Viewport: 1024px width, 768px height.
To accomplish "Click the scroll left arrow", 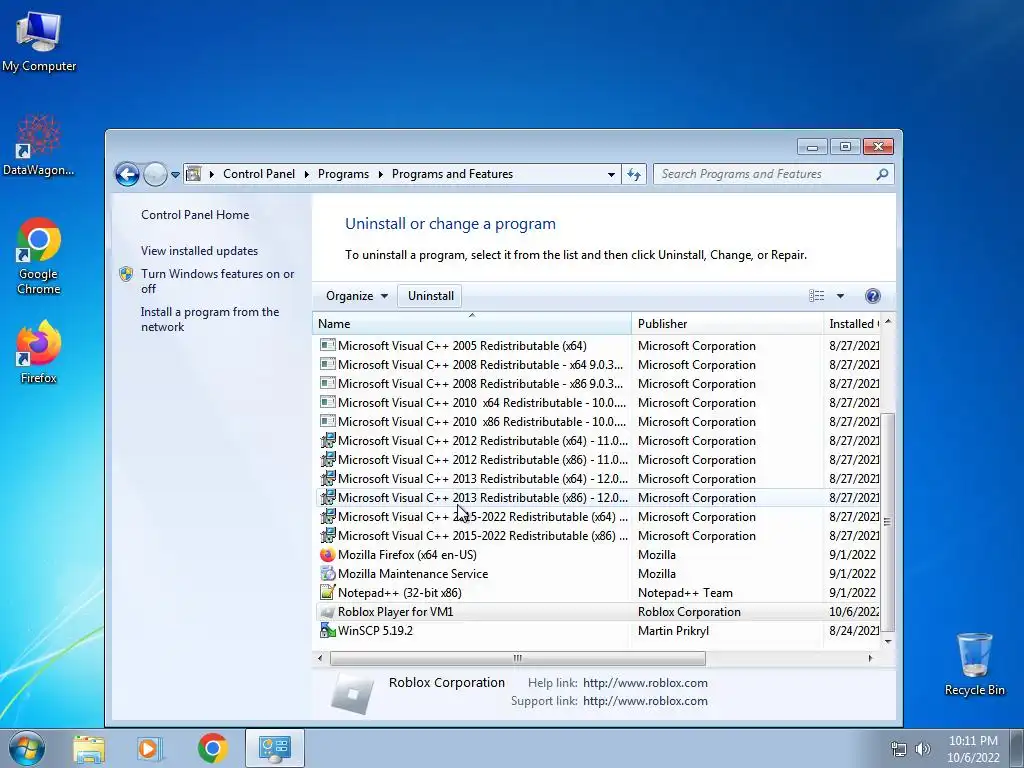I will point(319,658).
